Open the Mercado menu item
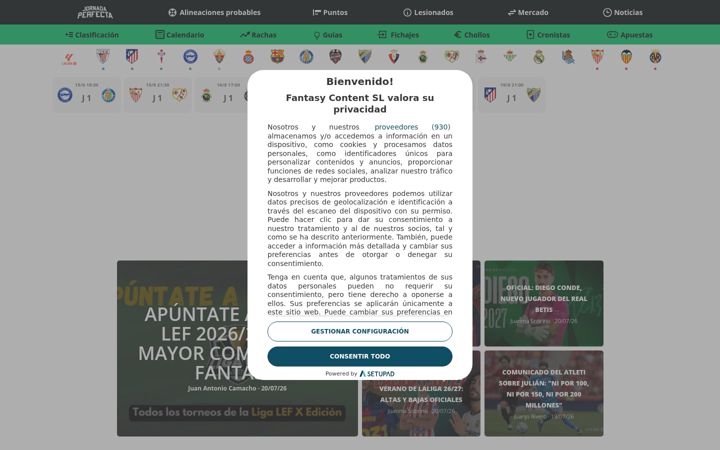Screen dimensions: 720x450 click(x=528, y=12)
